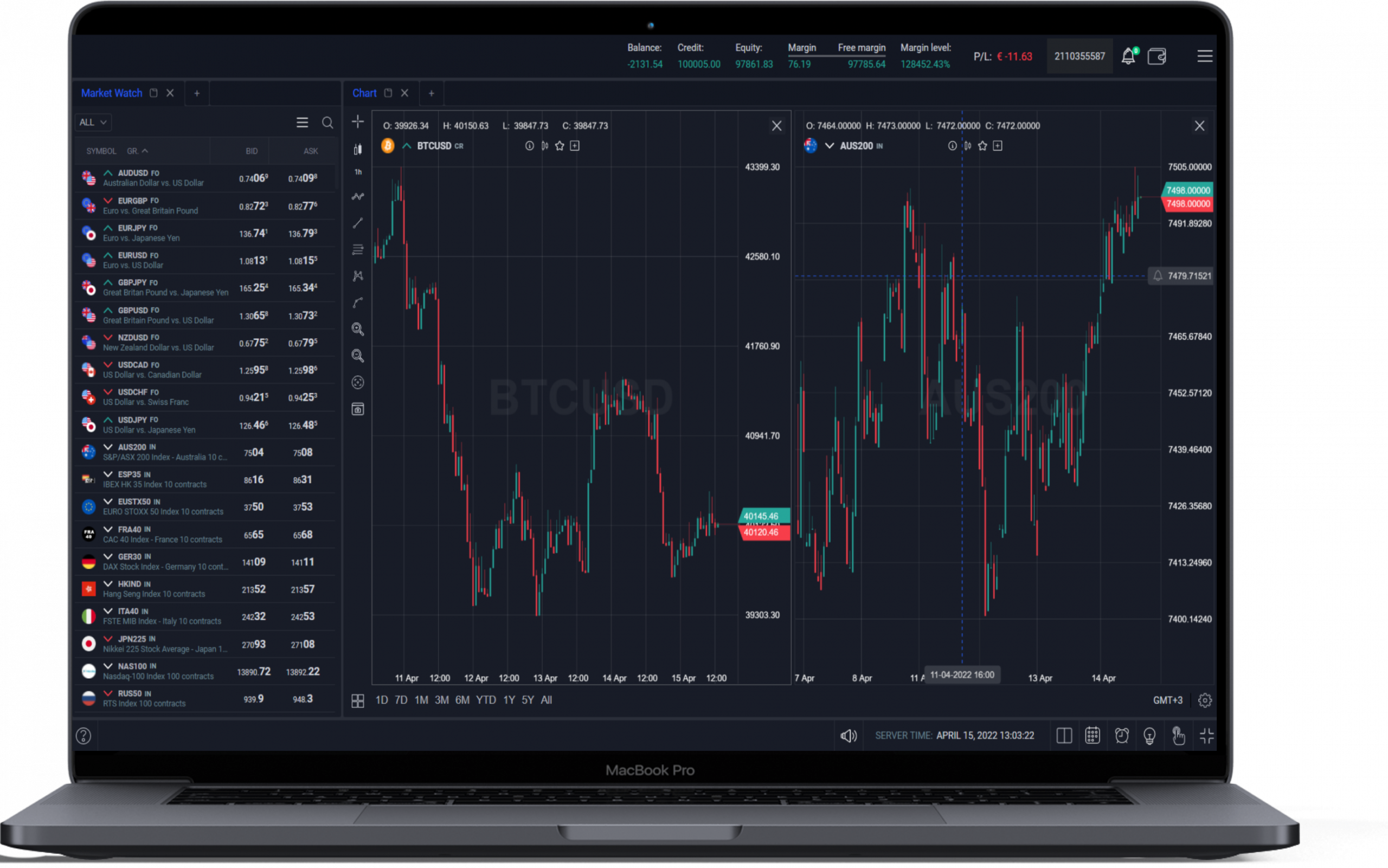The height and width of the screenshot is (868, 1388).
Task: Open the wallet icon
Action: [1156, 56]
